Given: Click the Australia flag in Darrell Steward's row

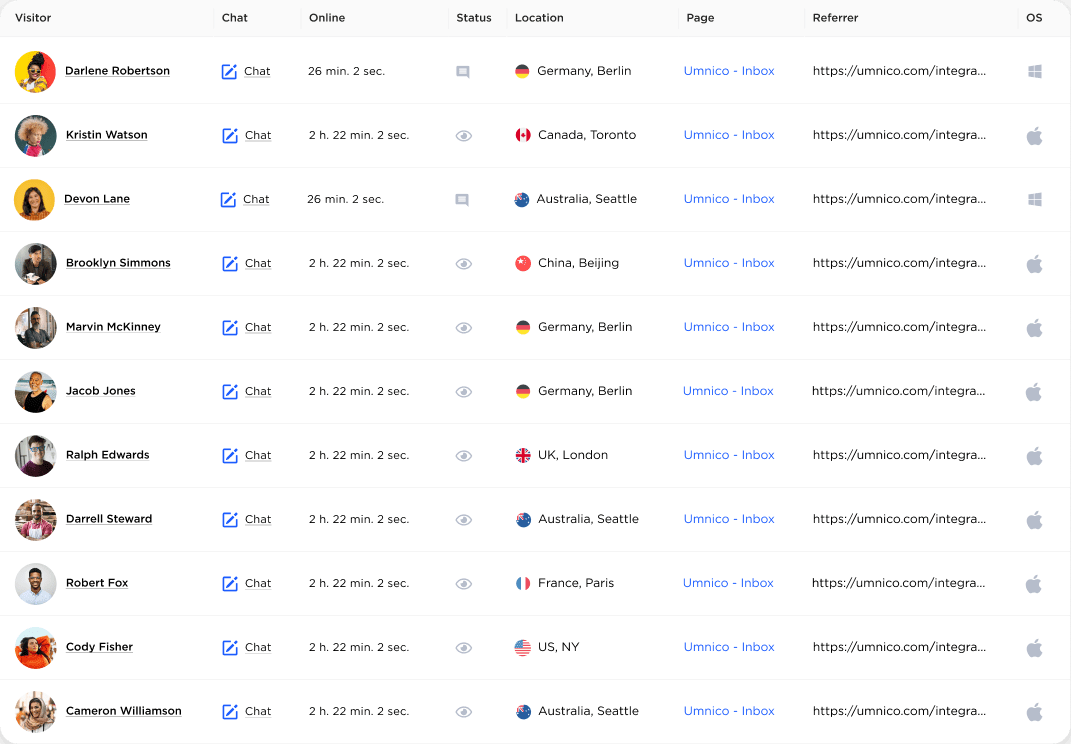Looking at the screenshot, I should pos(521,519).
